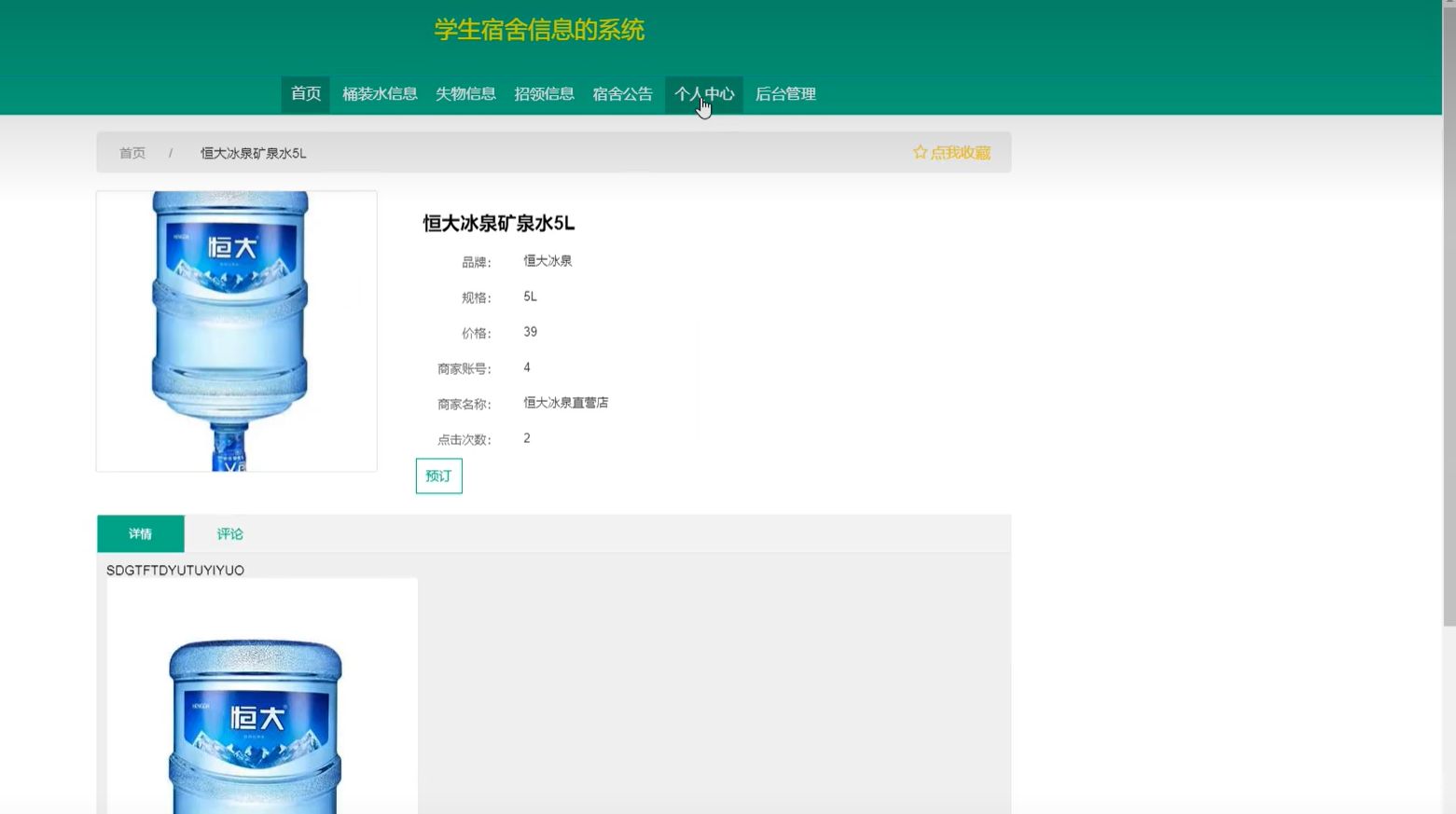This screenshot has width=1456, height=814.
Task: Click the 预订 button
Action: click(x=438, y=476)
